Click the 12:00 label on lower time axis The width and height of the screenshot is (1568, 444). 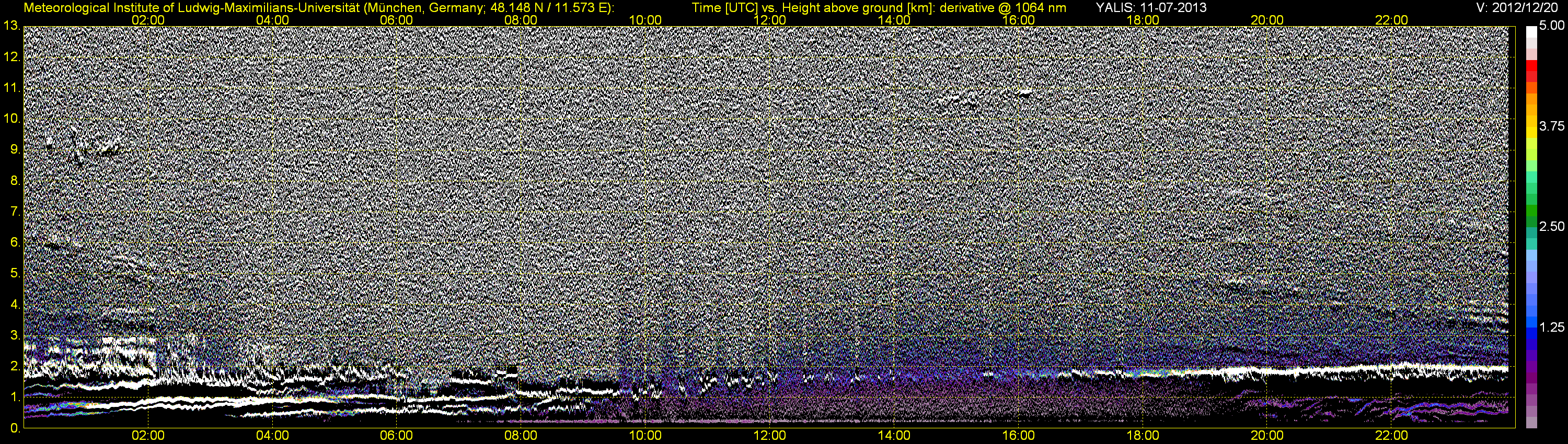pos(770,436)
